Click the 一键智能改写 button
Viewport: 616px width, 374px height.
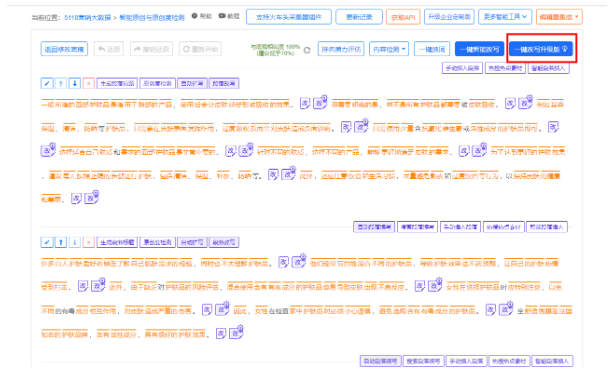479,49
